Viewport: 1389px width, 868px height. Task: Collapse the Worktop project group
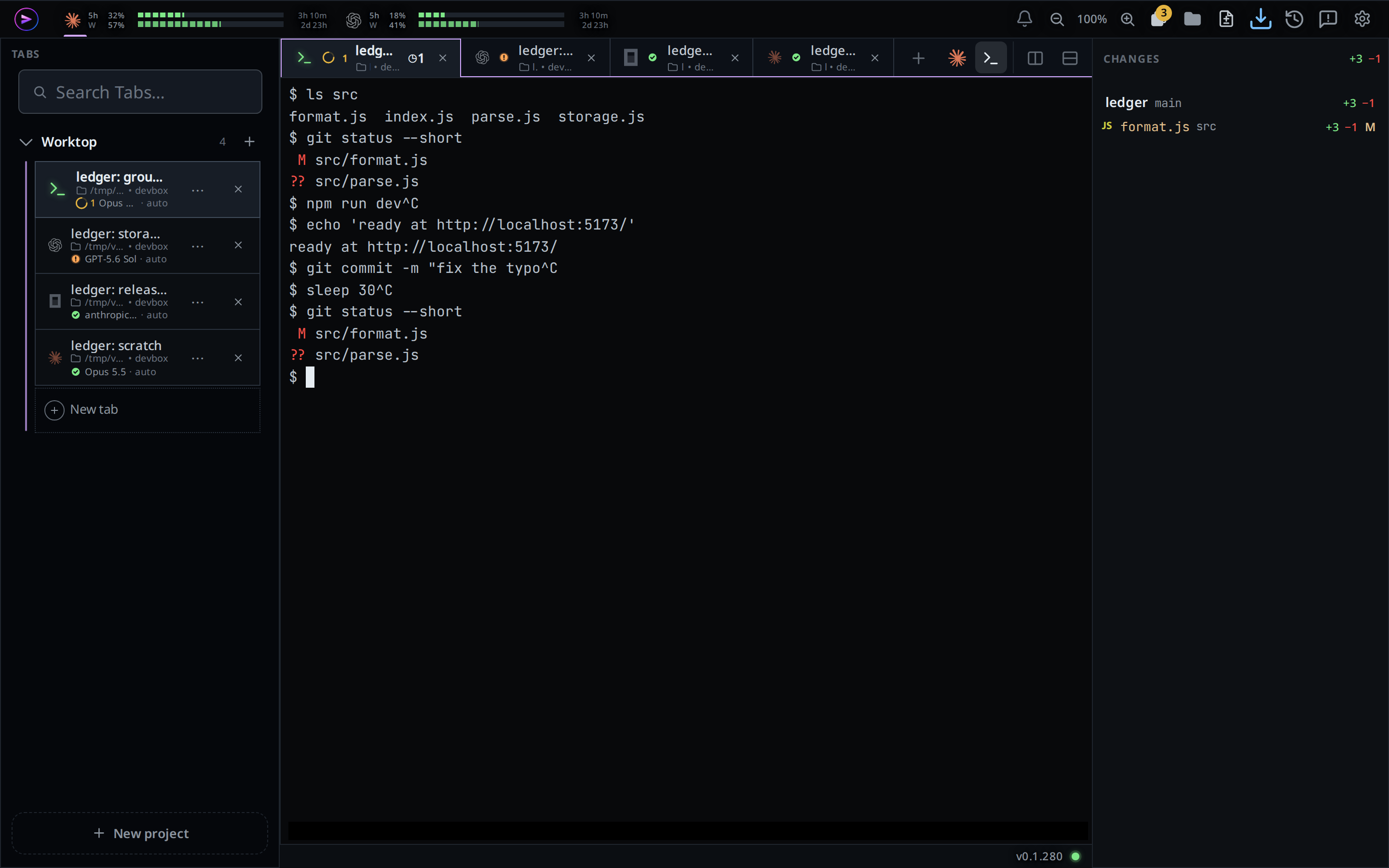26,142
